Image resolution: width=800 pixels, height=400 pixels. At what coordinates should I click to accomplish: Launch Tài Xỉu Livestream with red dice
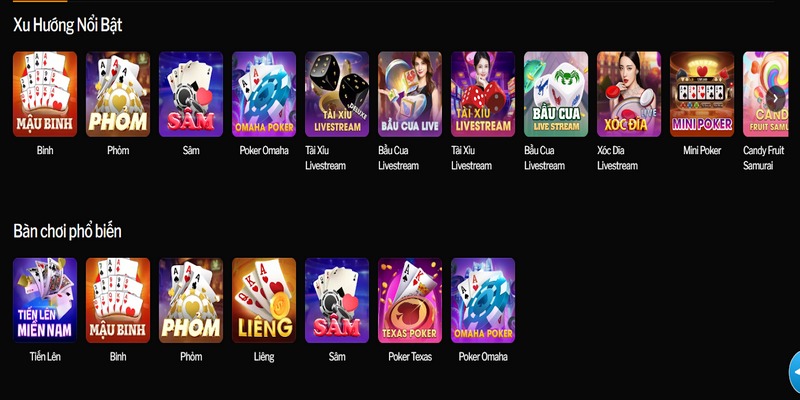point(483,94)
